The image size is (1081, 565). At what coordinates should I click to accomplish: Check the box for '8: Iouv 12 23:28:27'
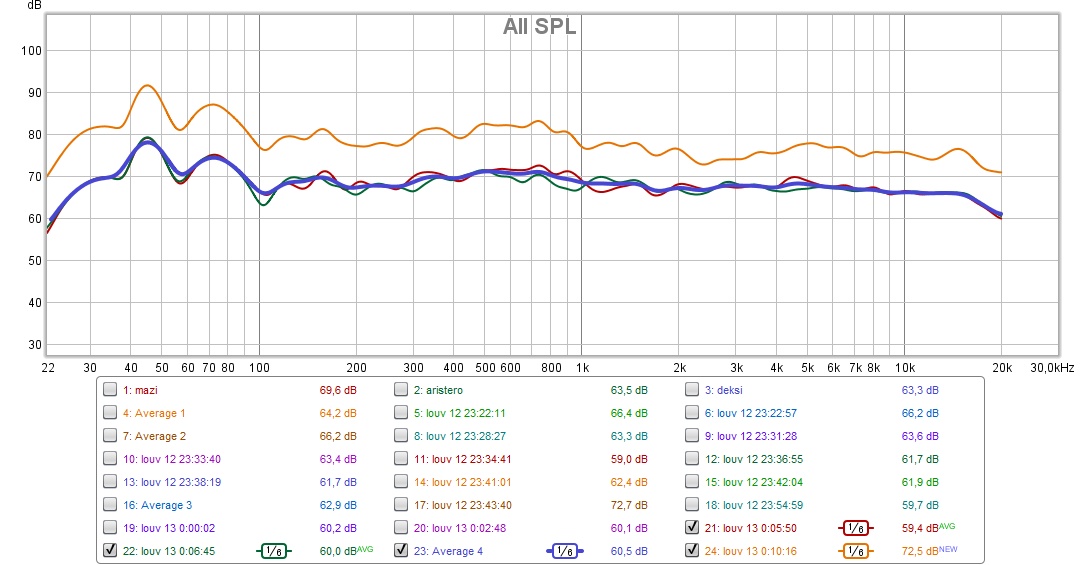401,435
